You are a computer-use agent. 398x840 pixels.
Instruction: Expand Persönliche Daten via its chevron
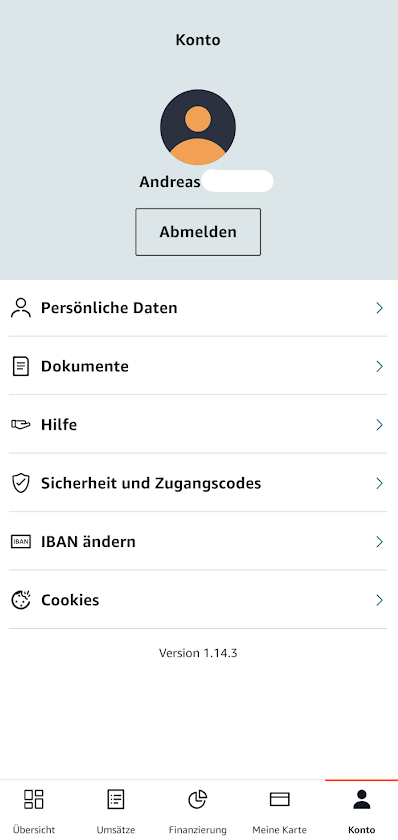[379, 308]
